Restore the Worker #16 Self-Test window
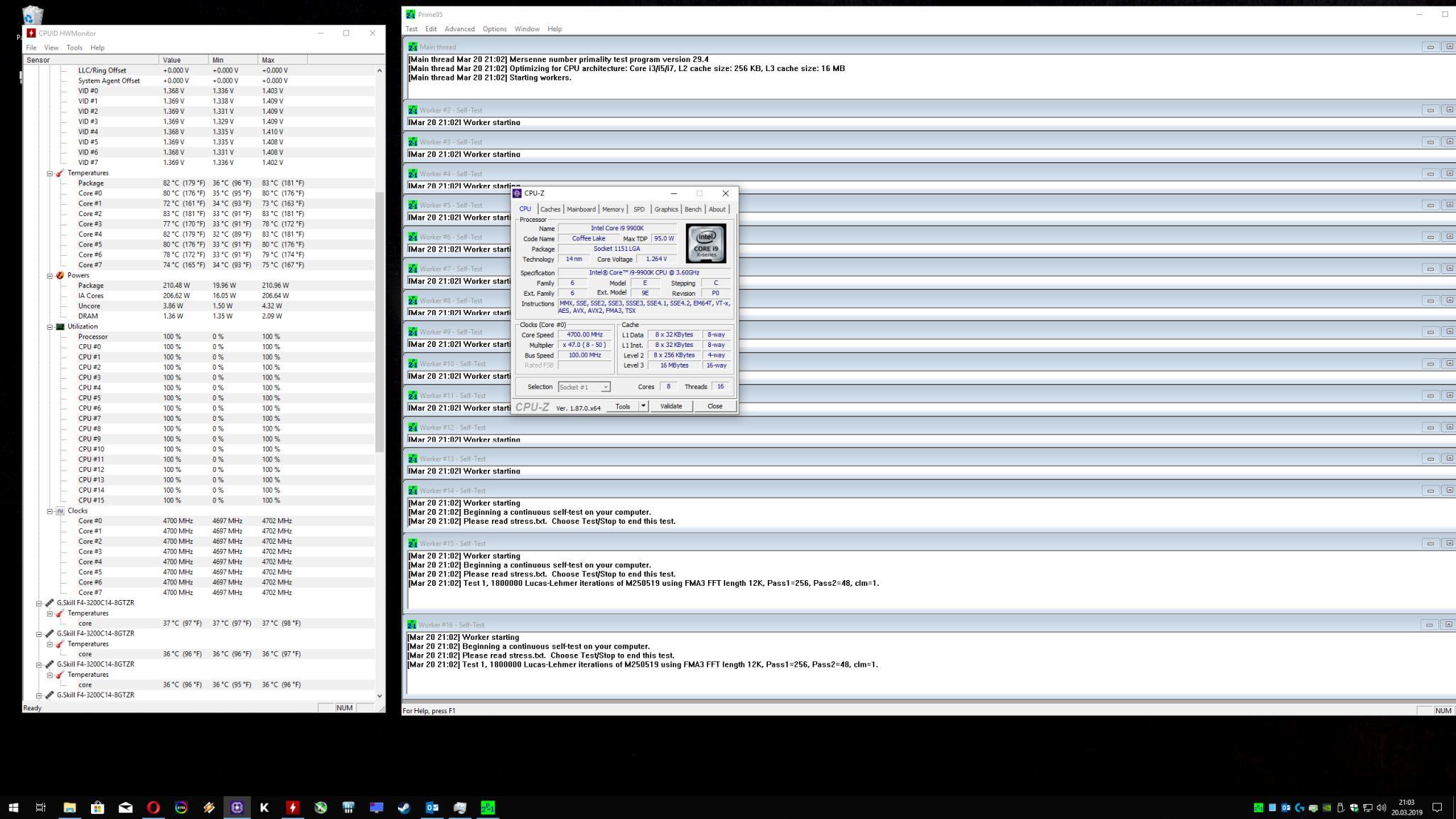 [x=1448, y=625]
